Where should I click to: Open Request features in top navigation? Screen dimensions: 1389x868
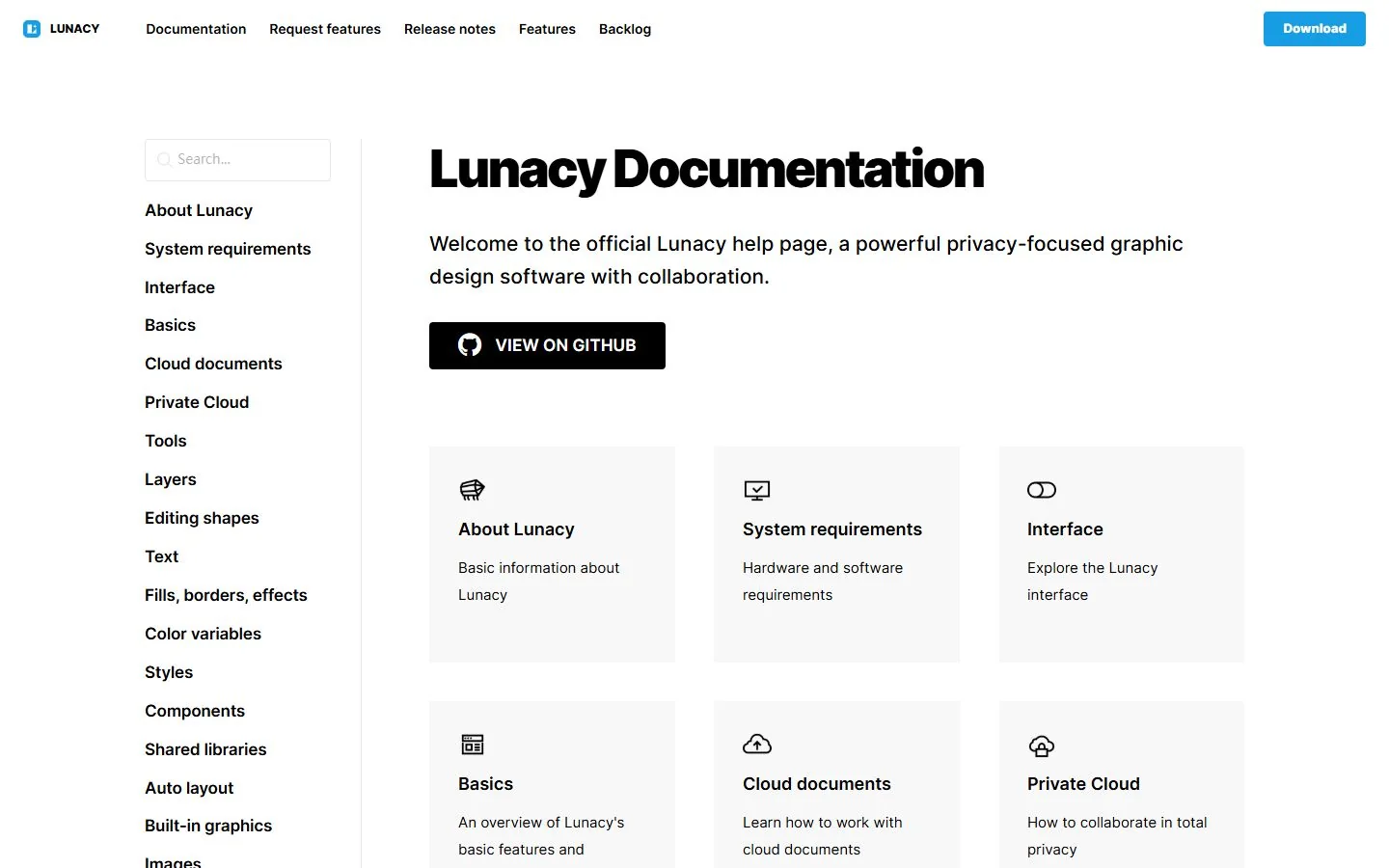325,29
